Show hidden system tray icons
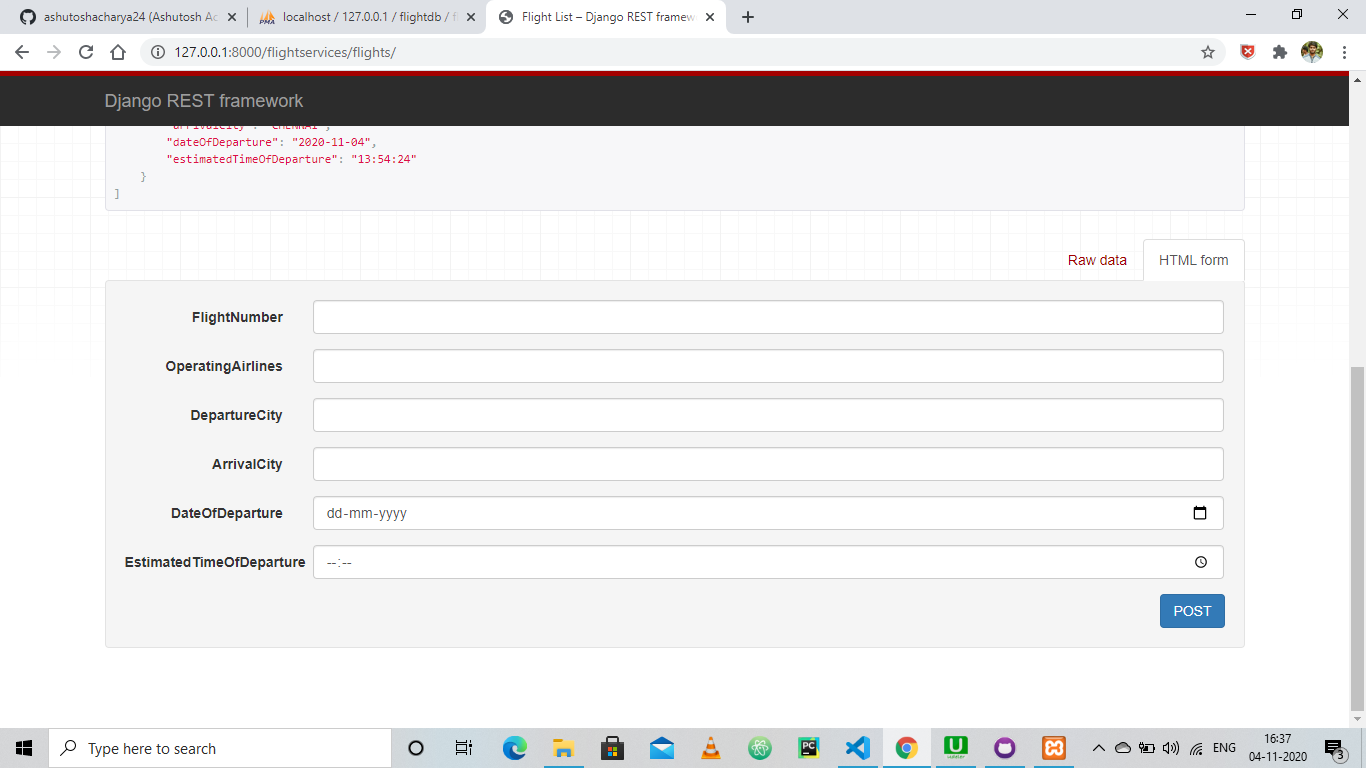Viewport: 1366px width, 768px height. 1098,748
